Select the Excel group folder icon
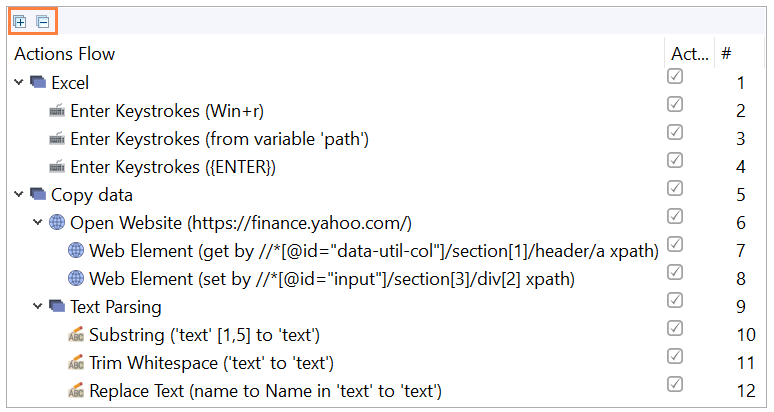This screenshot has width=774, height=412. pos(38,82)
